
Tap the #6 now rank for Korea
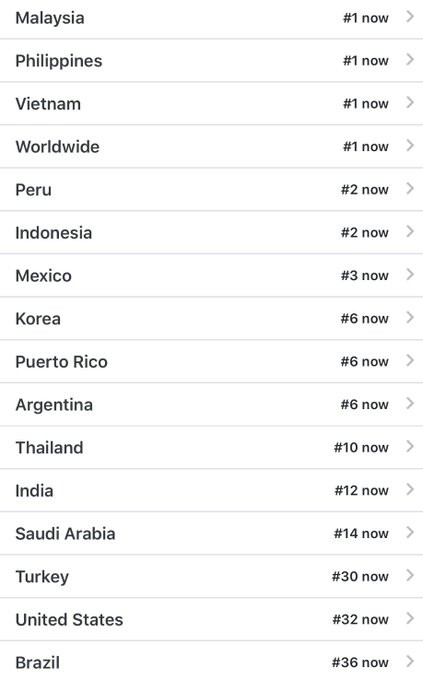point(364,318)
